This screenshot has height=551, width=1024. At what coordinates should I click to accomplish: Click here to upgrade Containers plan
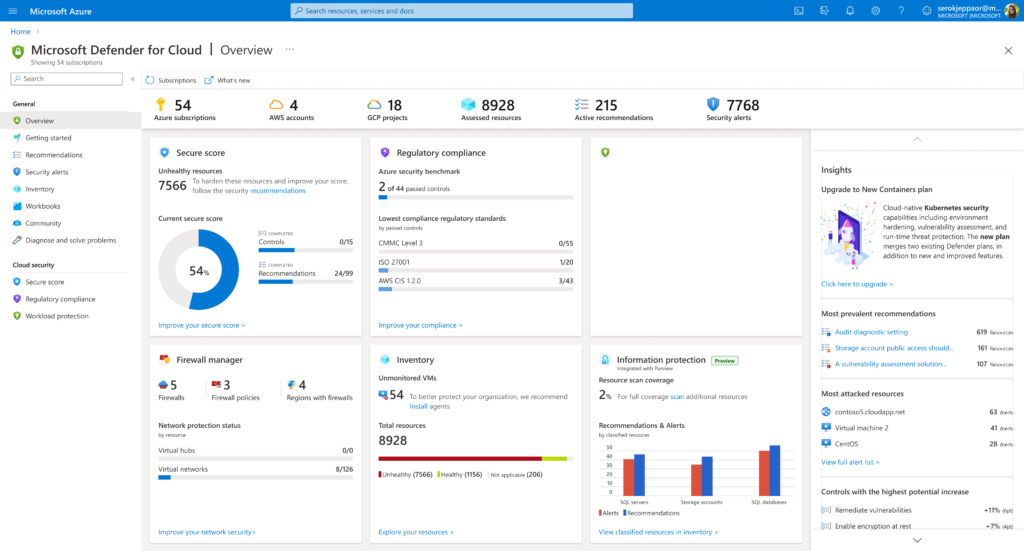point(857,284)
